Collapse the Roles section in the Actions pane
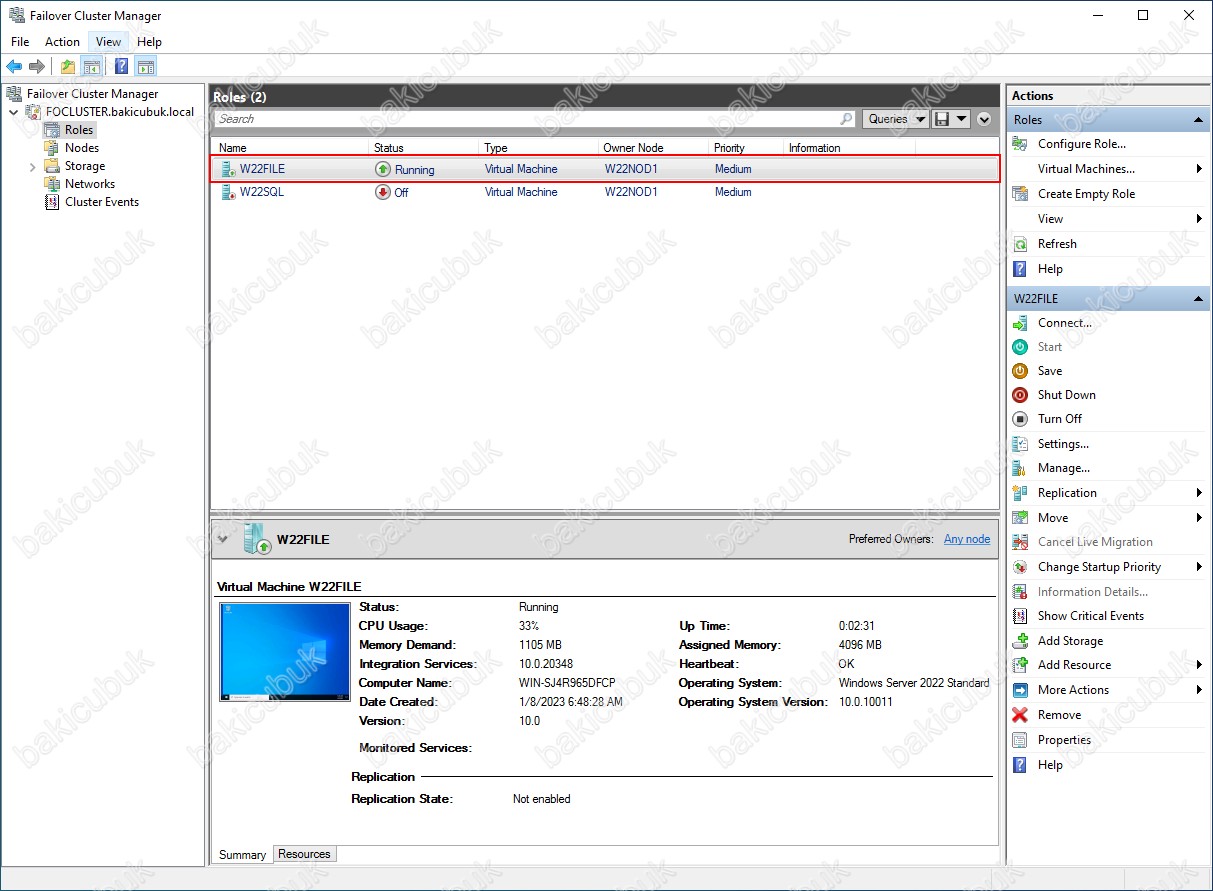The height and width of the screenshot is (891, 1213). [x=1198, y=120]
